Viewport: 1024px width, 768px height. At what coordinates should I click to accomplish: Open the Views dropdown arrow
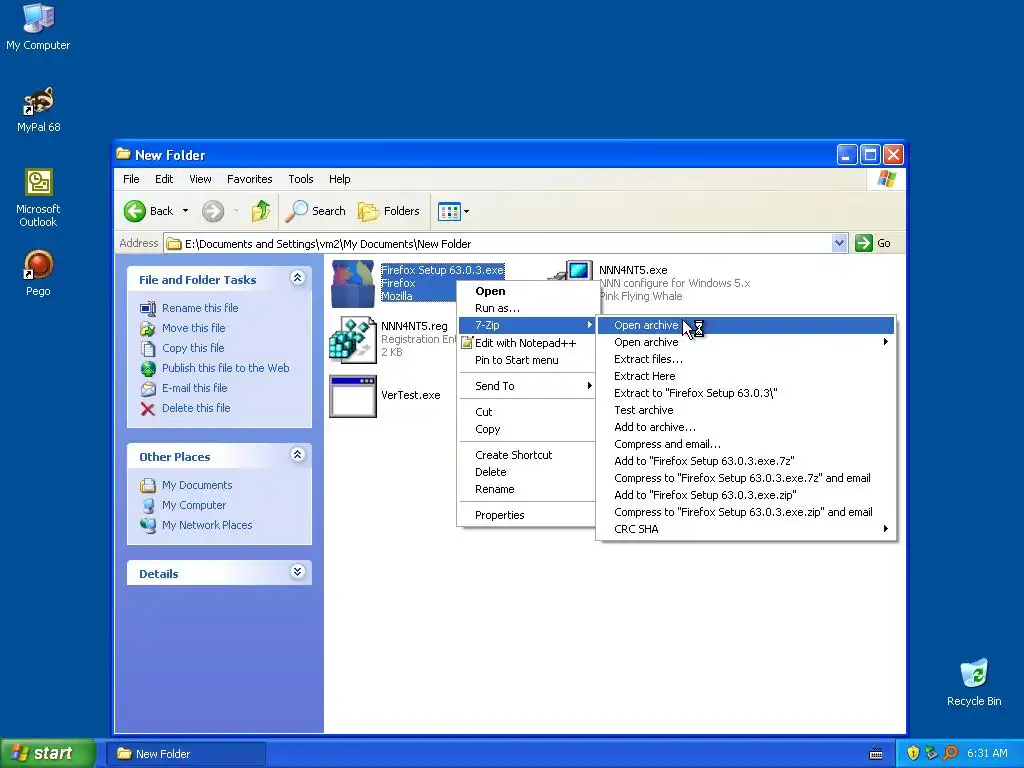(466, 211)
